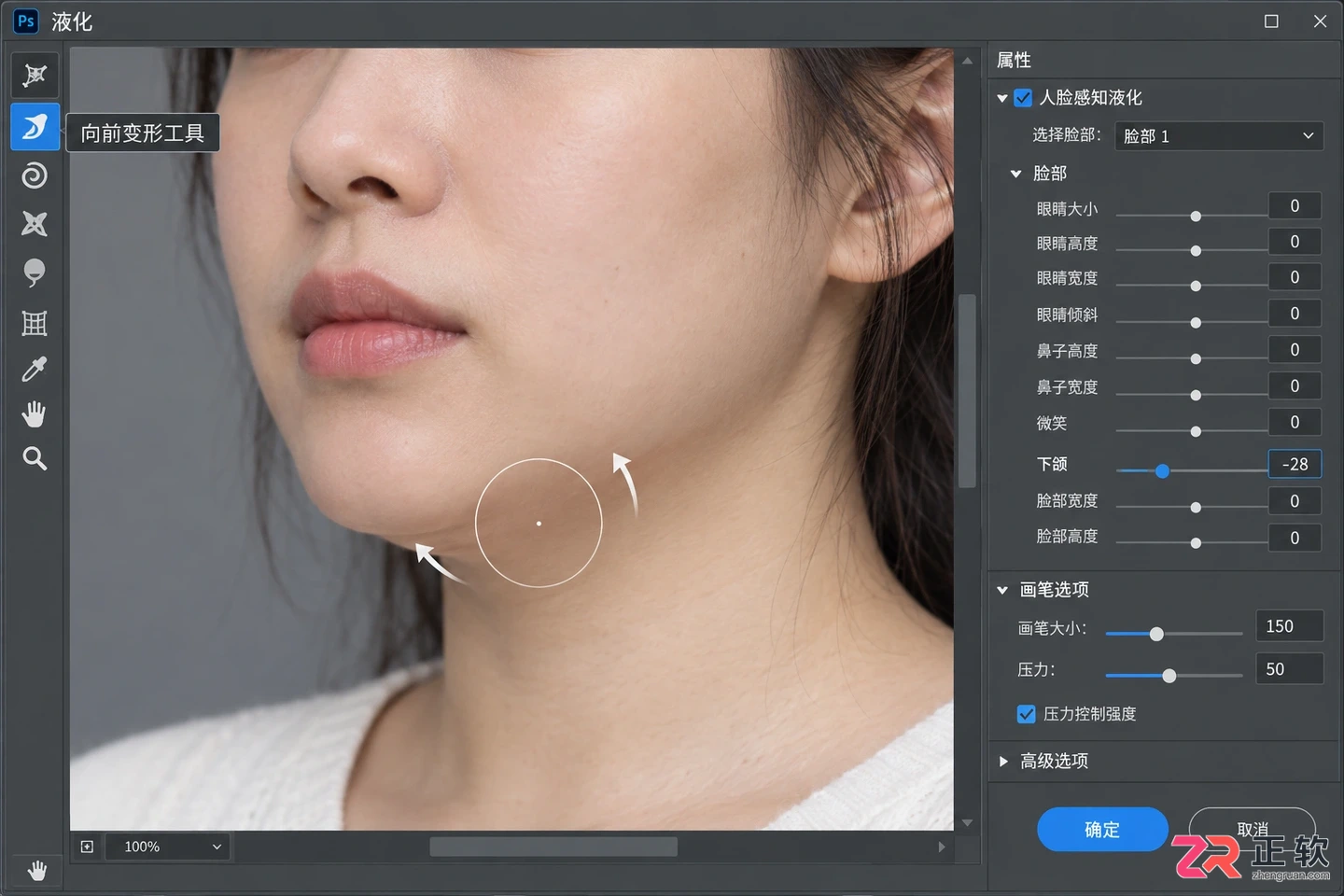Click the 压力 field showing 50
Image resolution: width=1344 pixels, height=896 pixels.
pyautogui.click(x=1290, y=669)
